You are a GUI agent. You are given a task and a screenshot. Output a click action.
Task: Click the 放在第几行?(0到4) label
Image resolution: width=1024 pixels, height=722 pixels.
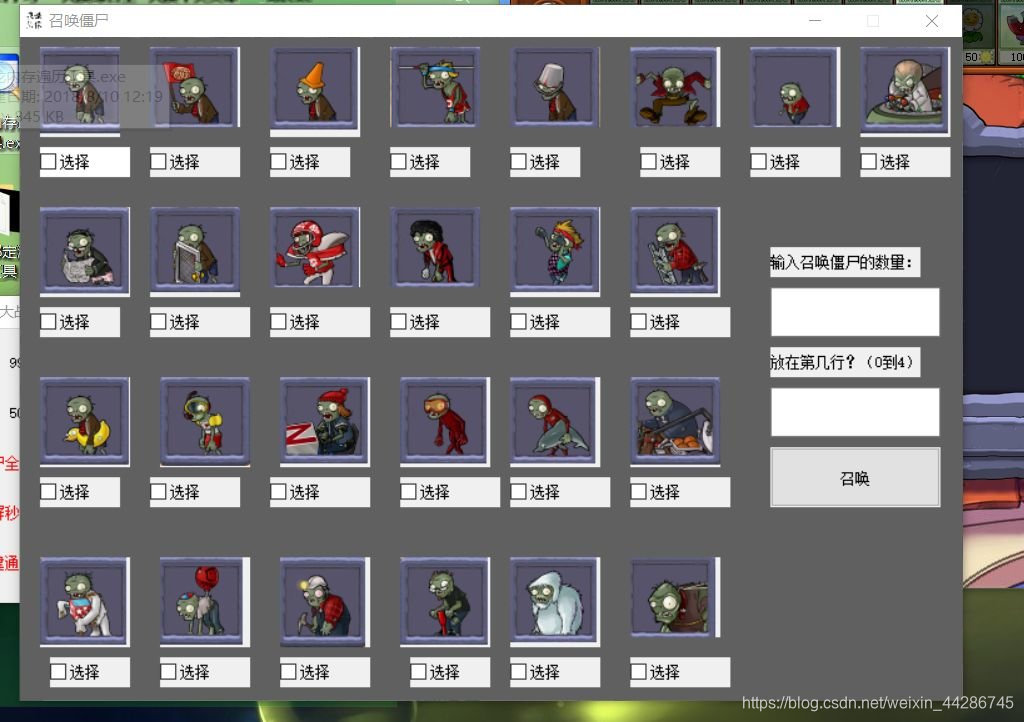pyautogui.click(x=845, y=362)
